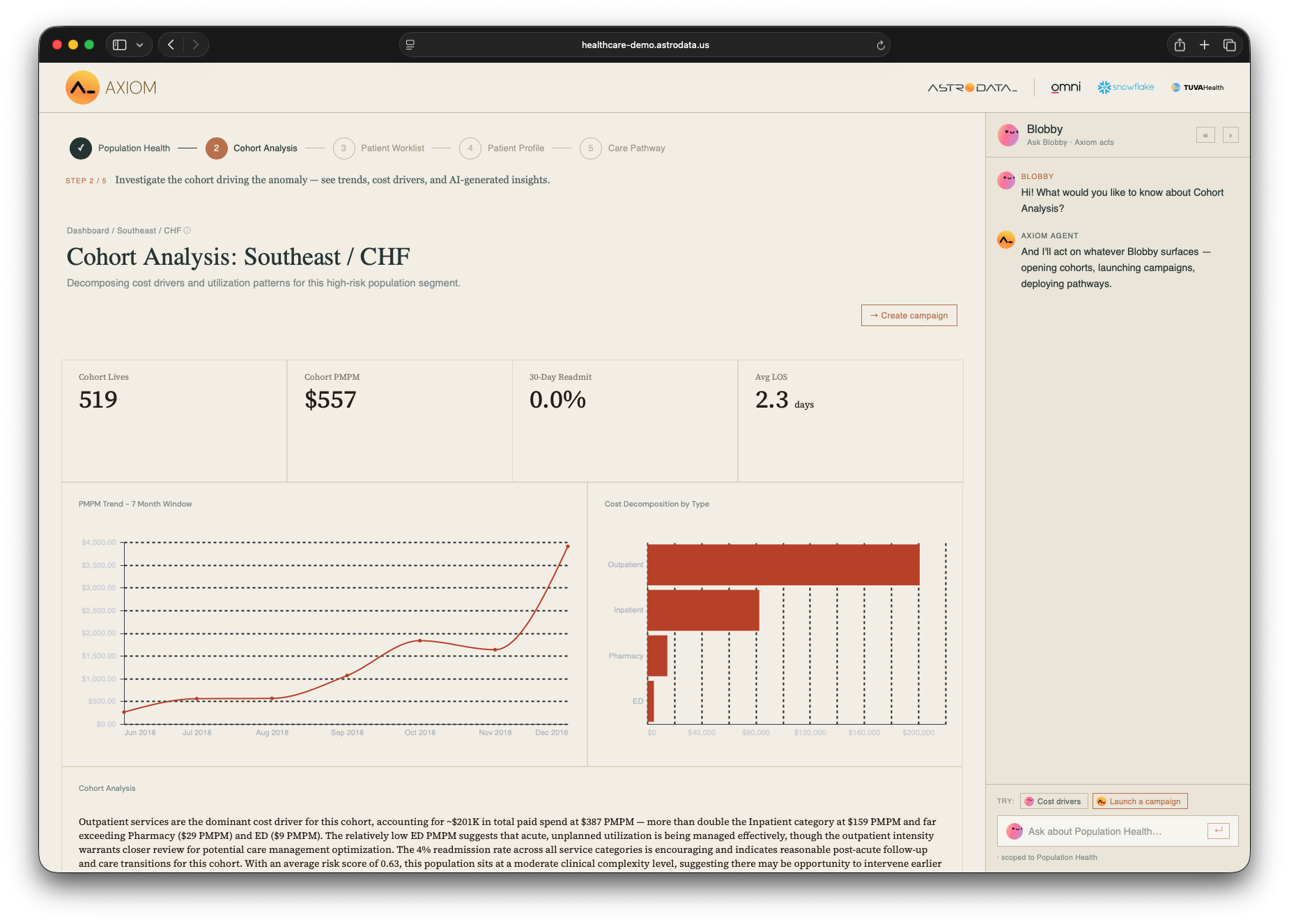Click the Launch a campaign suggestion chip
Screen dimensions: 1289x924
[1140, 801]
